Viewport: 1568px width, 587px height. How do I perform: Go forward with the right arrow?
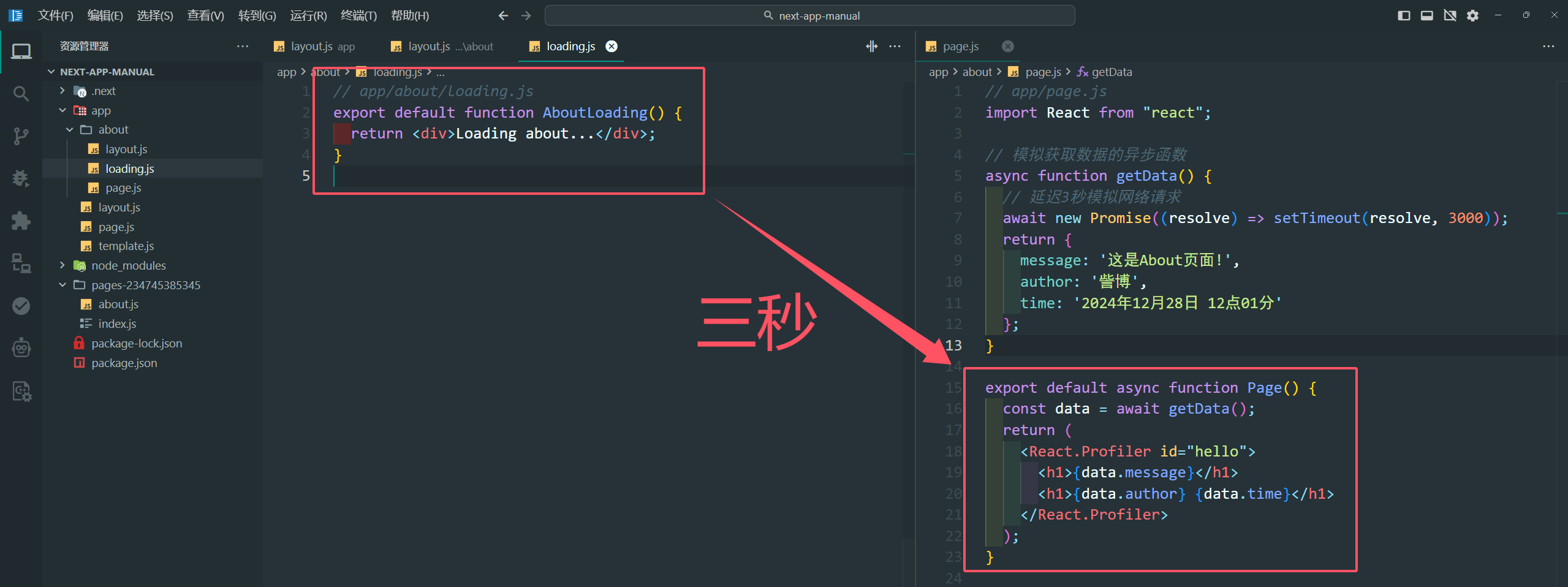(526, 15)
